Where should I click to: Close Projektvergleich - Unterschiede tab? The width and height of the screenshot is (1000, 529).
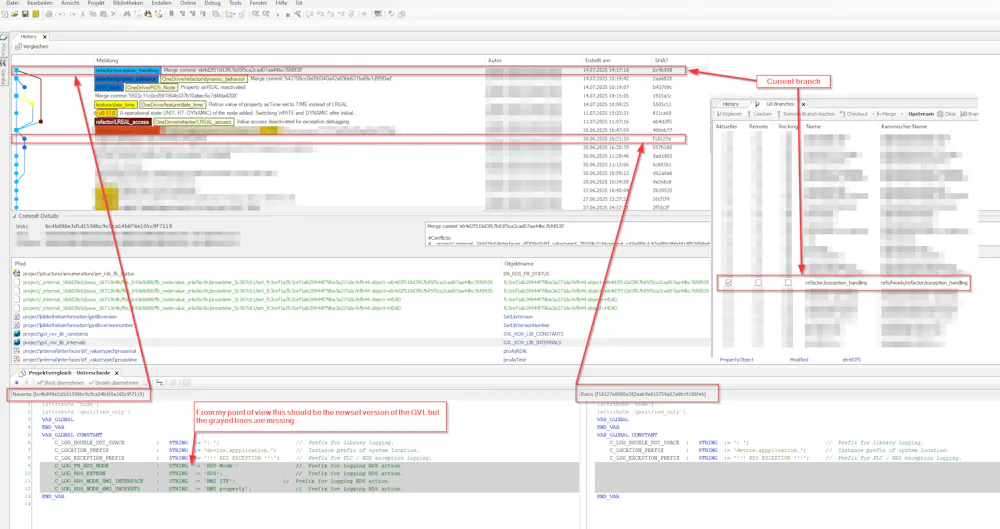(x=117, y=373)
